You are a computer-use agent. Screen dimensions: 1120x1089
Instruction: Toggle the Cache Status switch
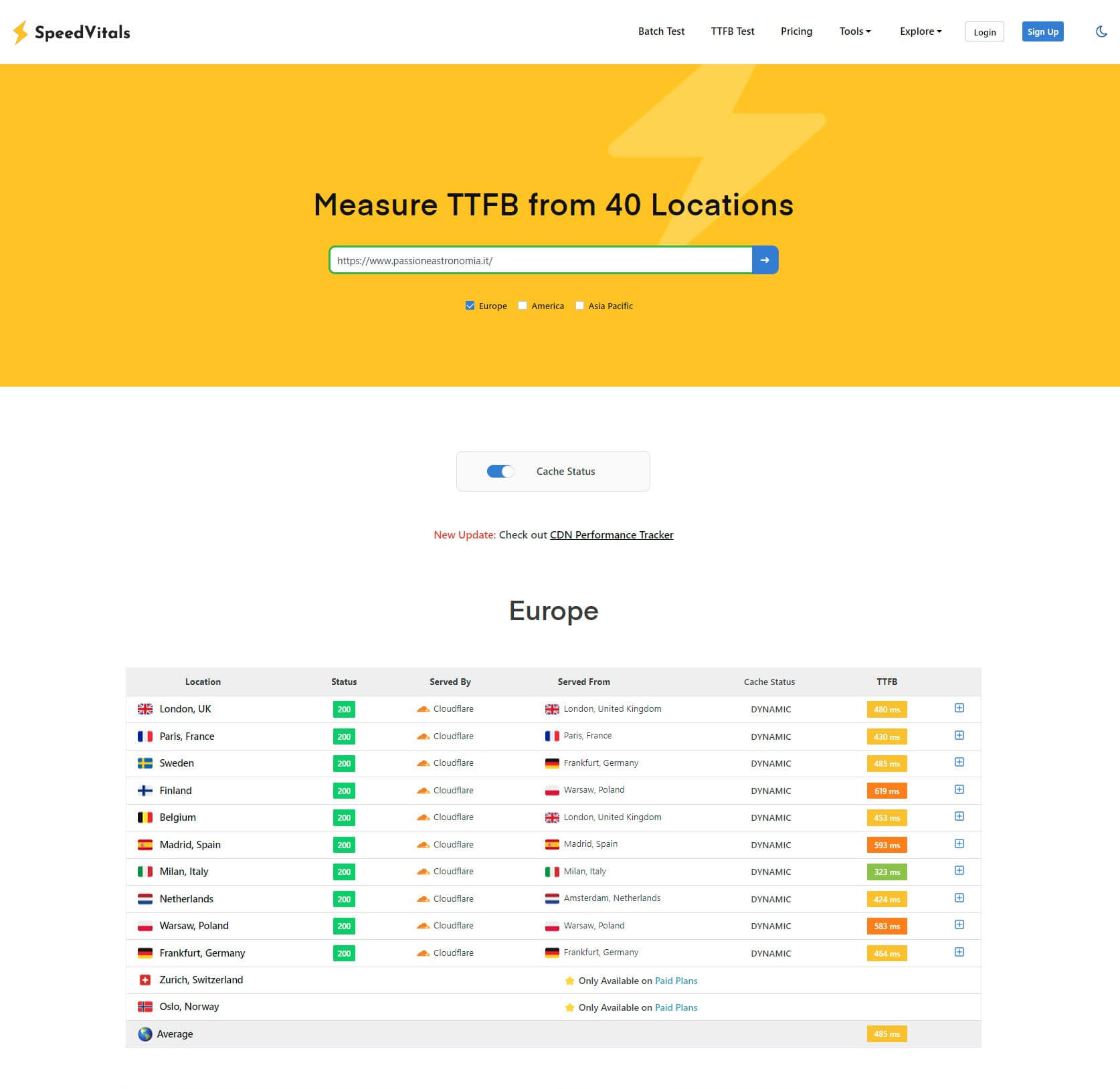500,472
